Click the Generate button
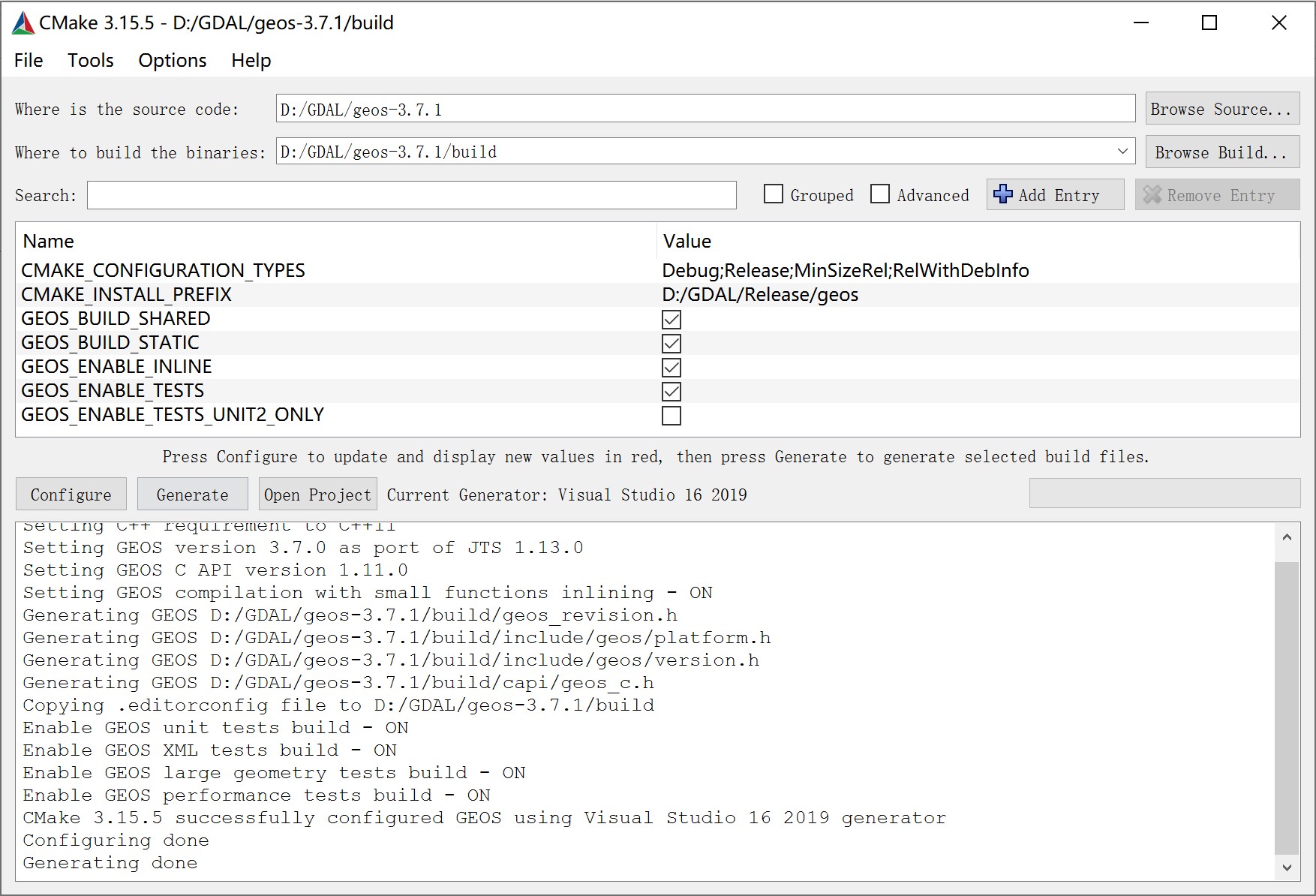Viewport: 1316px width, 896px height. 193,495
